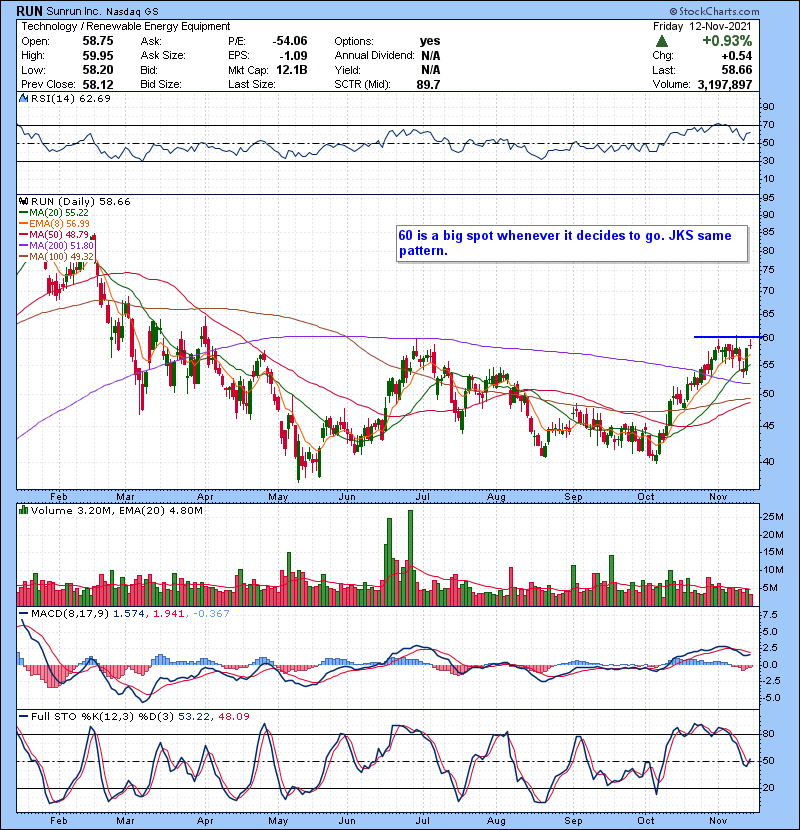Click the Bid Size label
This screenshot has width=800, height=830.
click(x=161, y=84)
